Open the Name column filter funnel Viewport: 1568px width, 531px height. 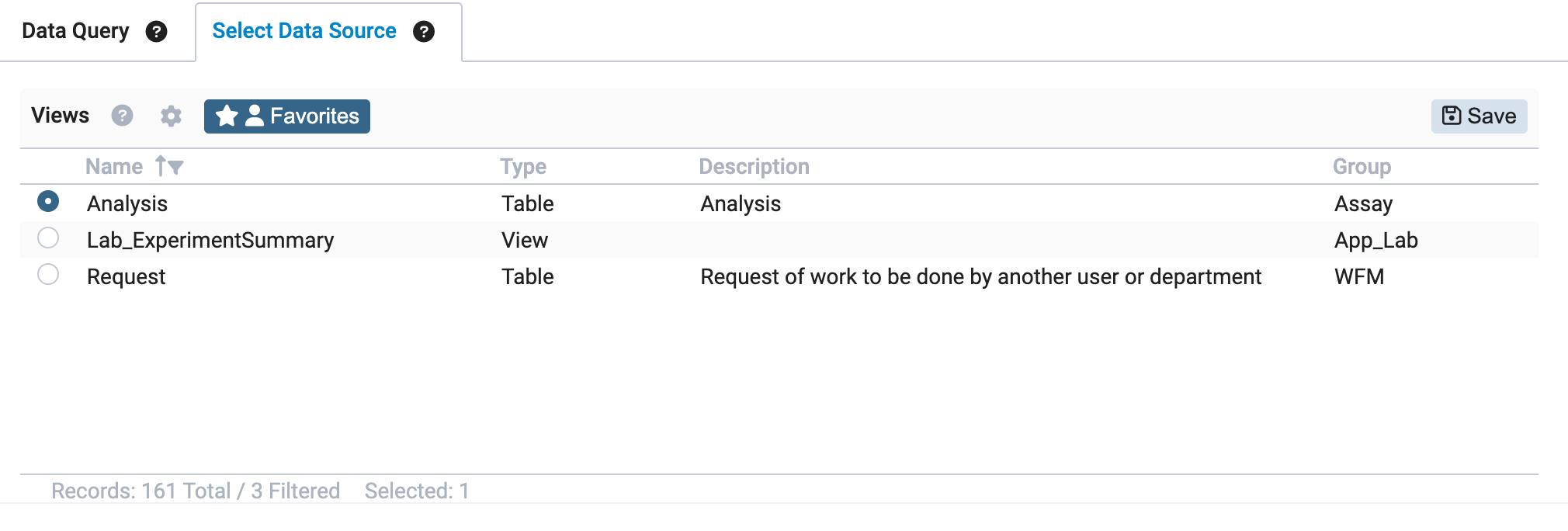click(176, 167)
